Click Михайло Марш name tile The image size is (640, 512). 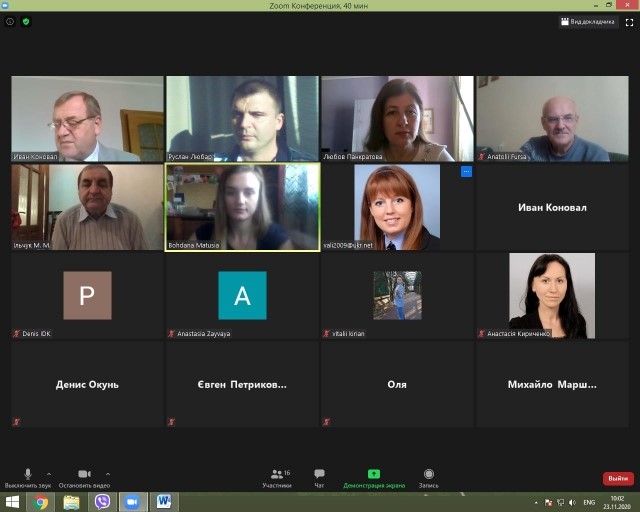[x=553, y=384]
